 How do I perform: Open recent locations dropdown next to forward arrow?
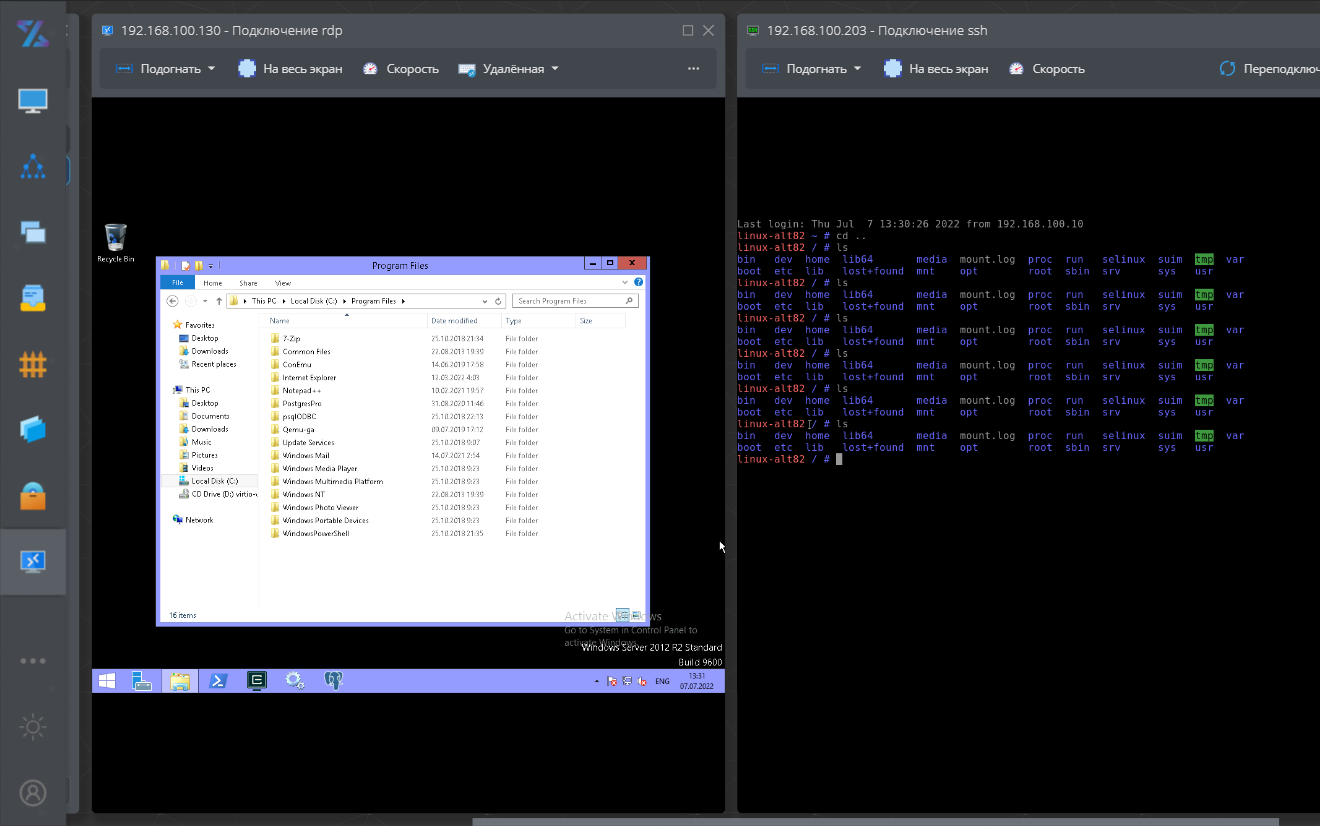point(205,300)
